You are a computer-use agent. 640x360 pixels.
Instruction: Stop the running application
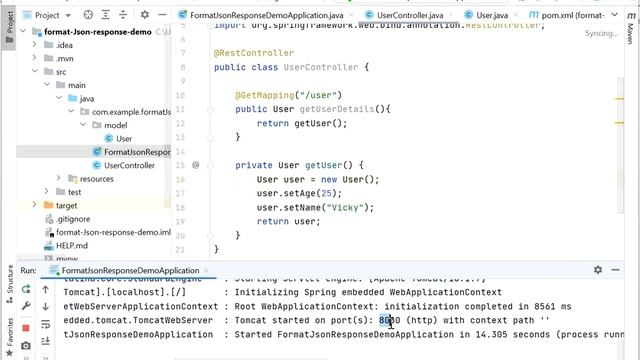pyautogui.click(x=26, y=328)
